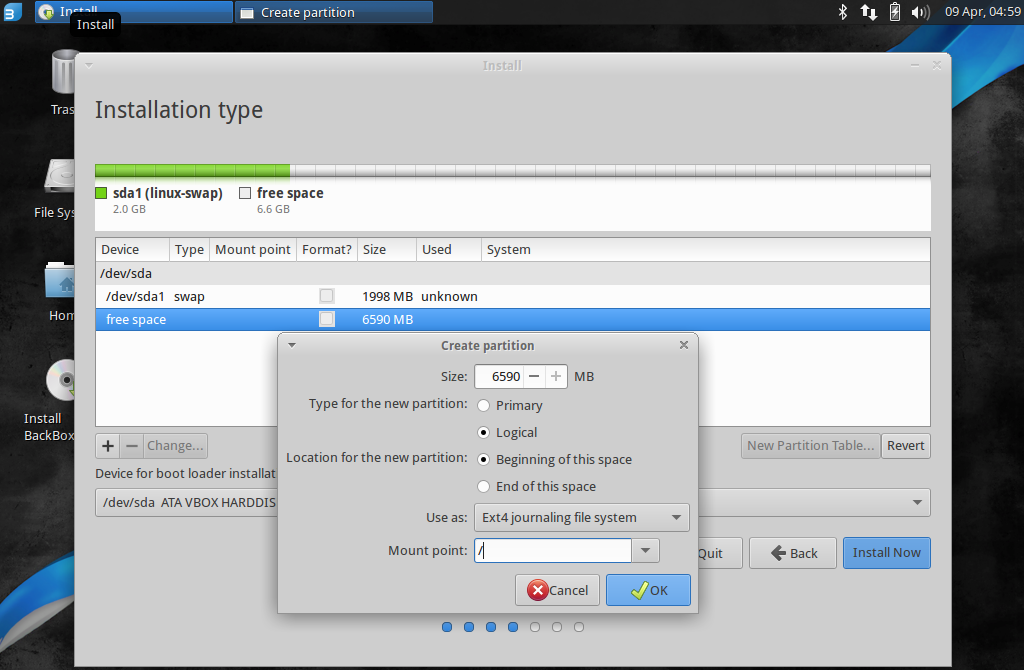This screenshot has width=1024, height=670.
Task: Sort by the Used column header
Action: (449, 249)
